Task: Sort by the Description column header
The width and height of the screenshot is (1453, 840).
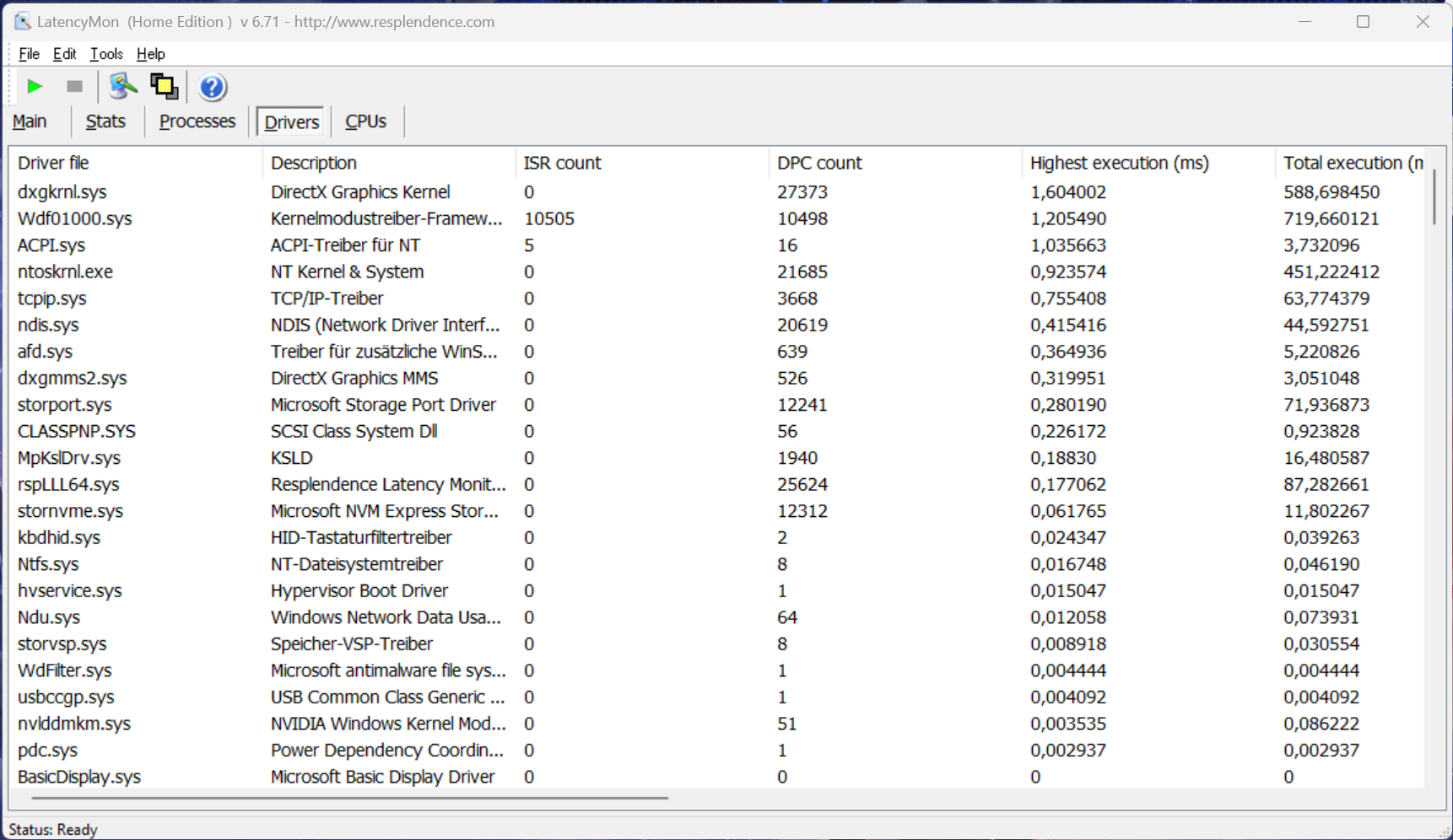Action: [389, 163]
